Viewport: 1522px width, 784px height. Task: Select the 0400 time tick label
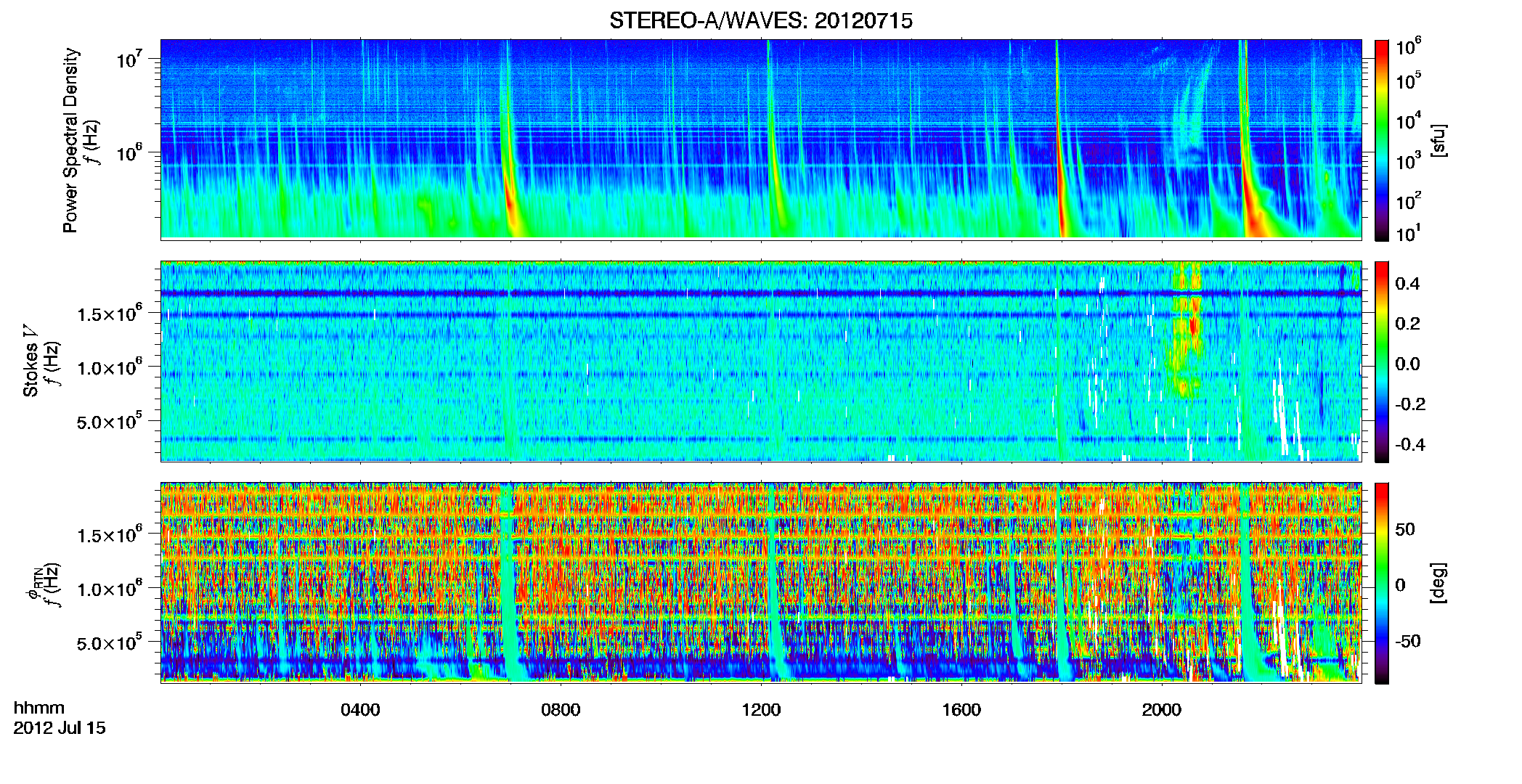[360, 710]
